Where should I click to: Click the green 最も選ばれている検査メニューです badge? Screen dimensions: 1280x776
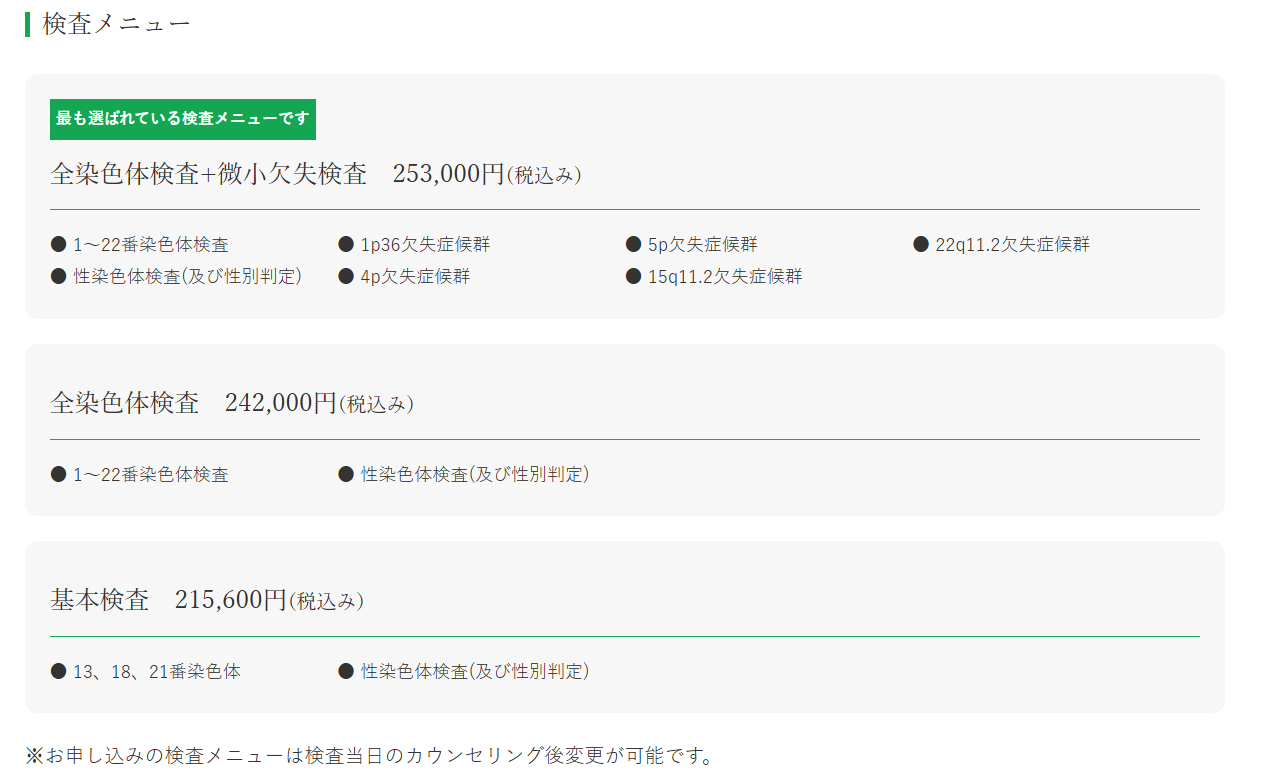point(183,119)
